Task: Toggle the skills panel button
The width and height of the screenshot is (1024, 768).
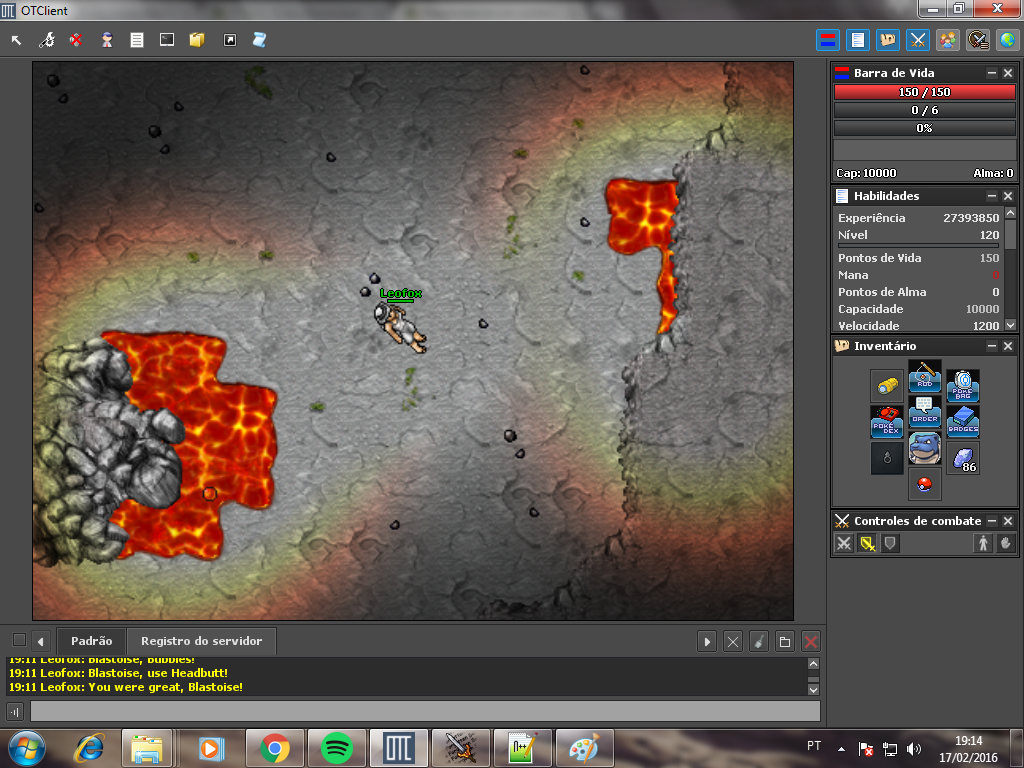Action: [857, 40]
